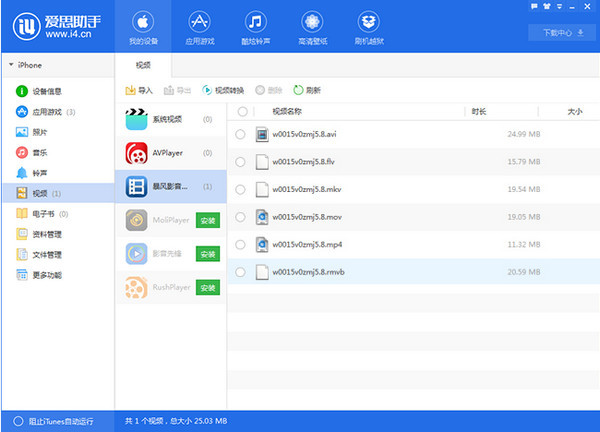
Task: Open 视频转换 video convert tool
Action: (x=223, y=90)
